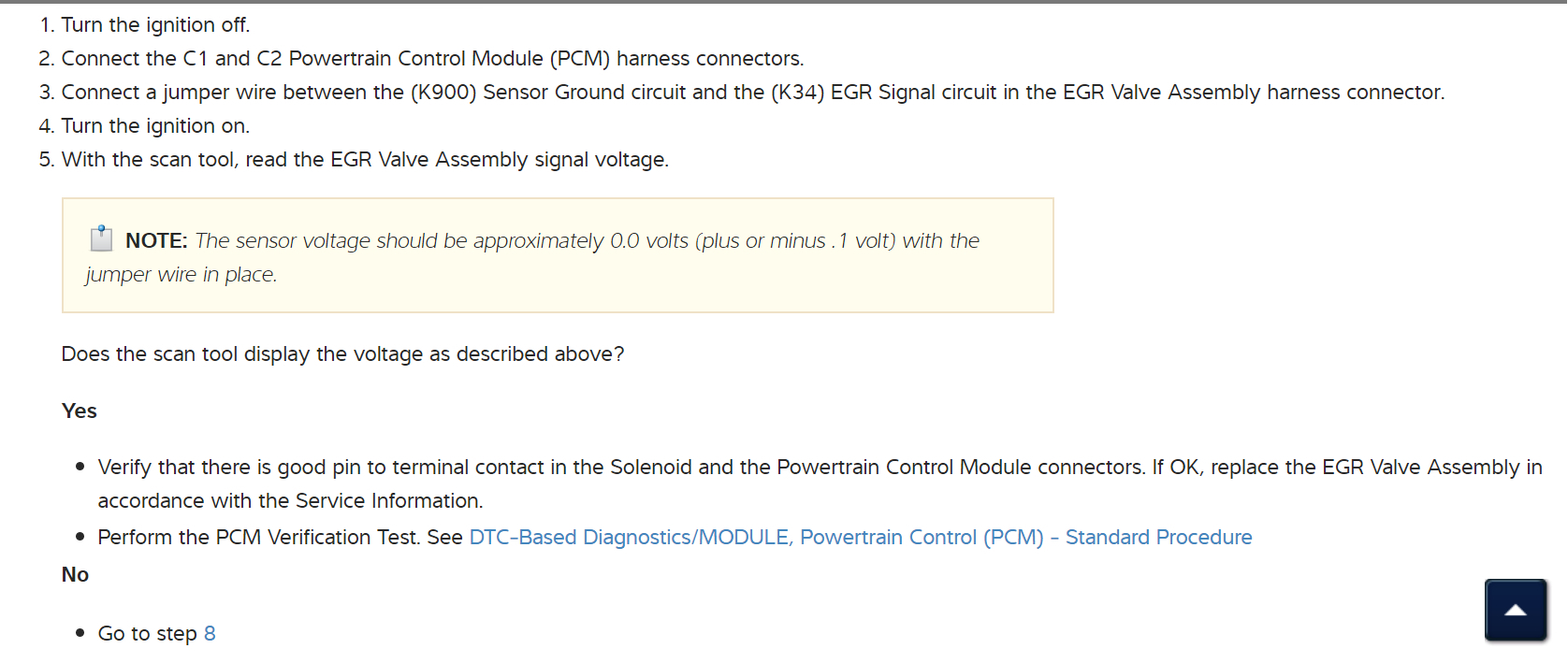Click the "Perform the PCM Verification Test" text
This screenshot has height=663, width=1568.
[x=280, y=538]
